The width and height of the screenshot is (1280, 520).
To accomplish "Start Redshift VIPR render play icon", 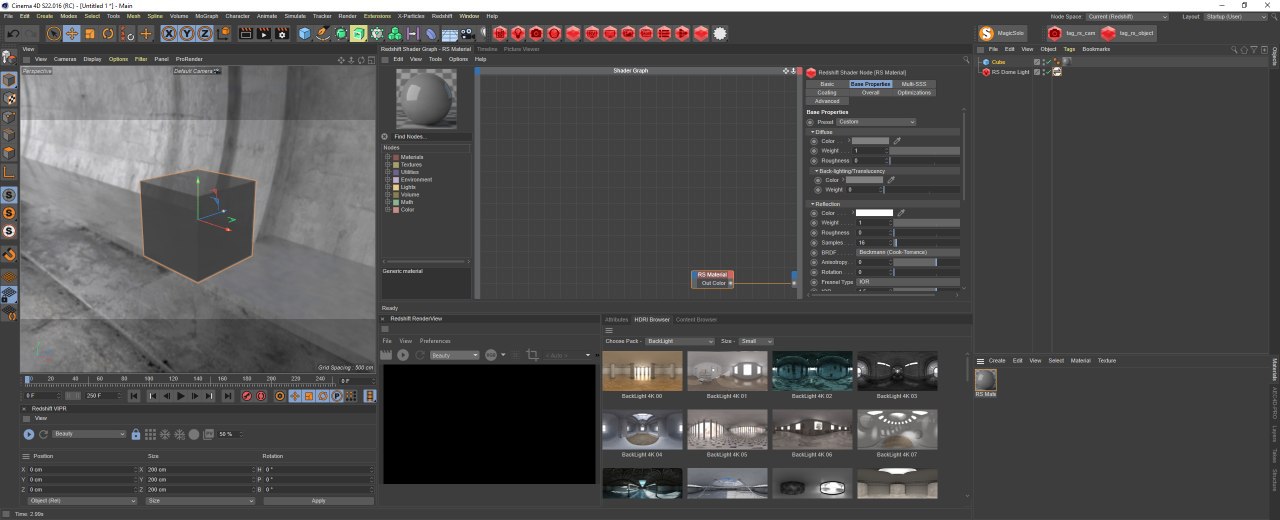I will coord(29,434).
